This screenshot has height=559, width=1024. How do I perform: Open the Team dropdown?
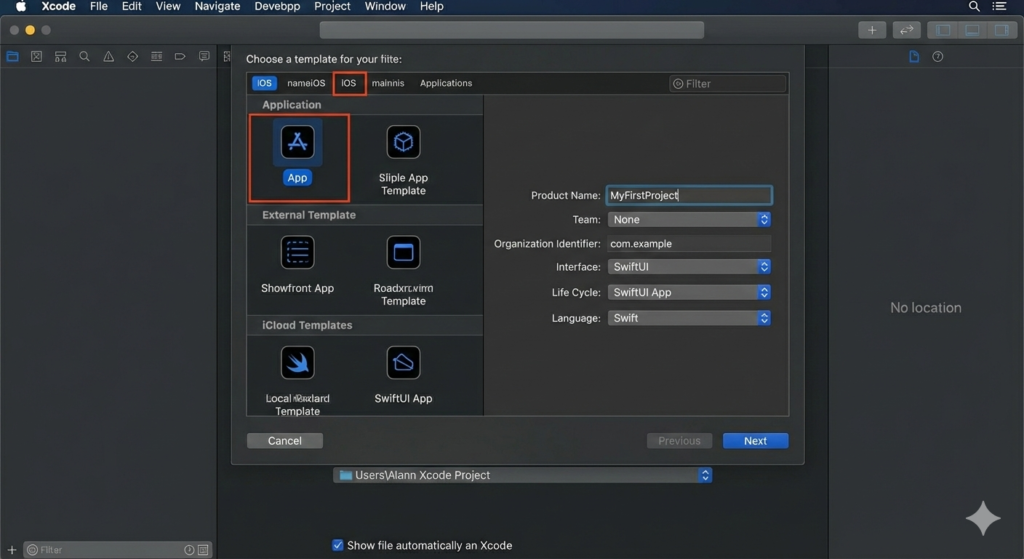[689, 219]
